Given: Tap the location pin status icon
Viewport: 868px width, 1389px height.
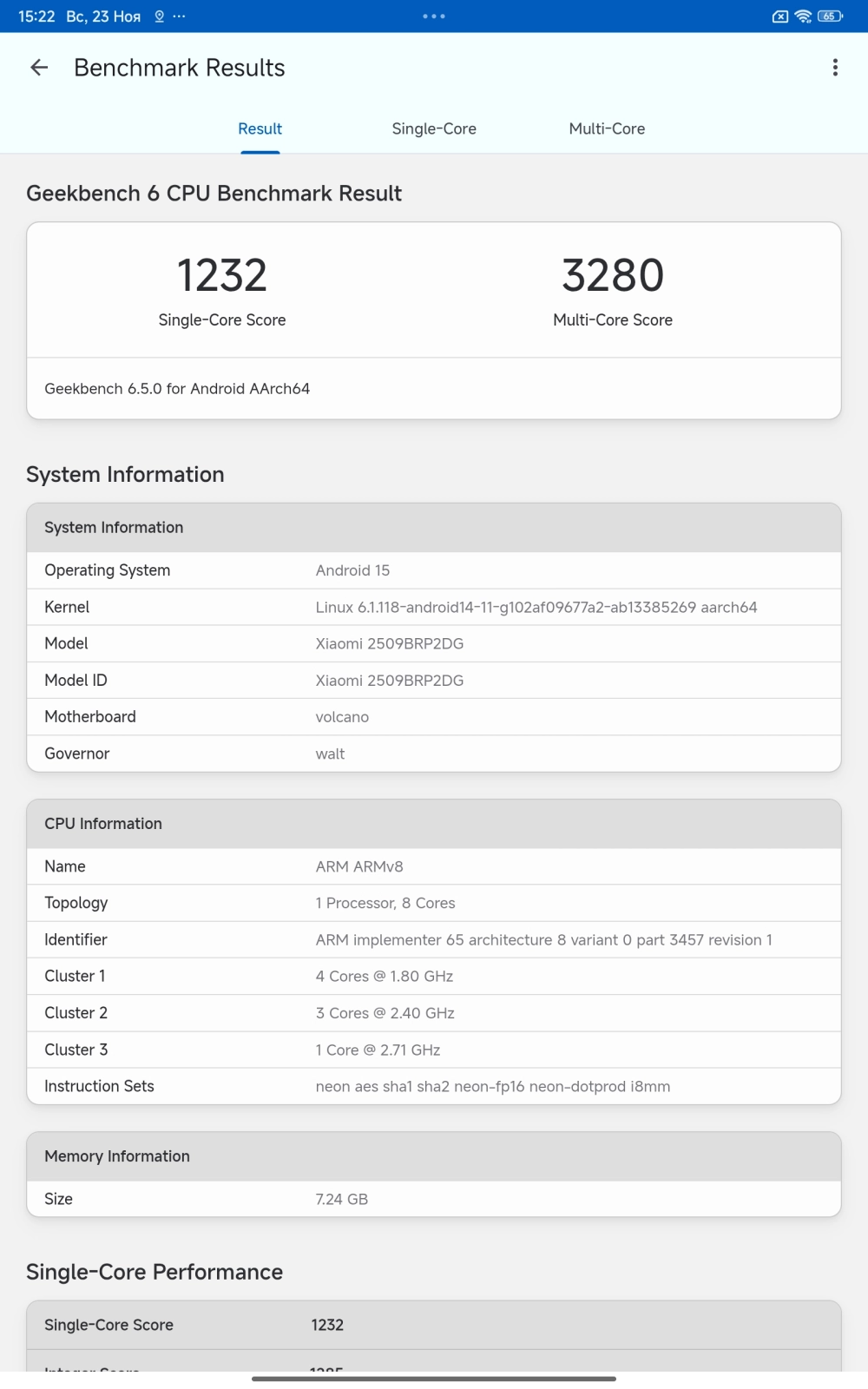Looking at the screenshot, I should [x=159, y=16].
